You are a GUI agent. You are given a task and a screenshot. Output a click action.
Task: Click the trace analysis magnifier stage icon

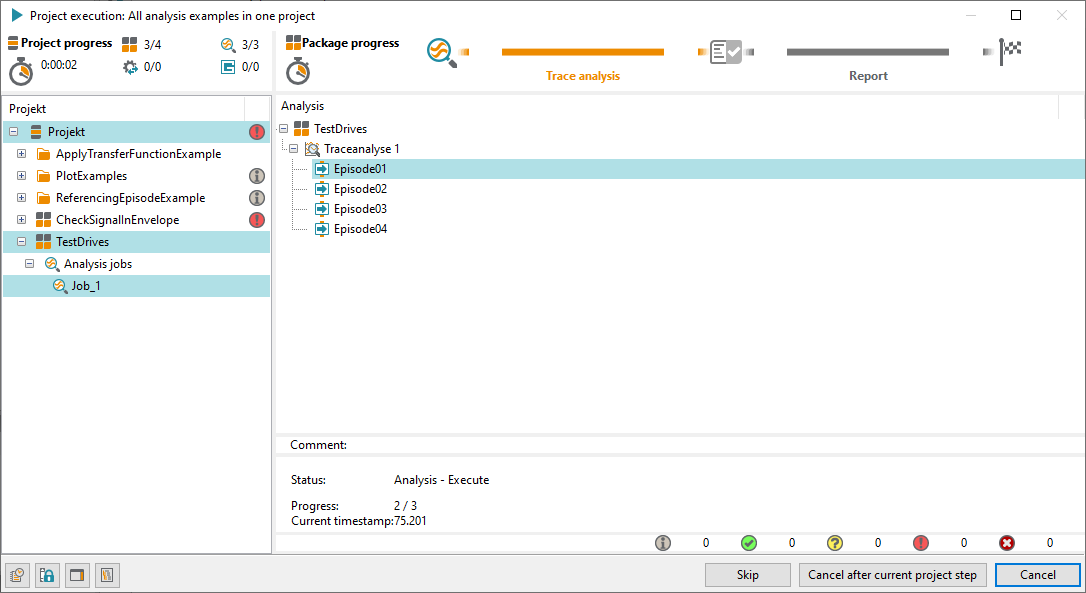pos(442,53)
